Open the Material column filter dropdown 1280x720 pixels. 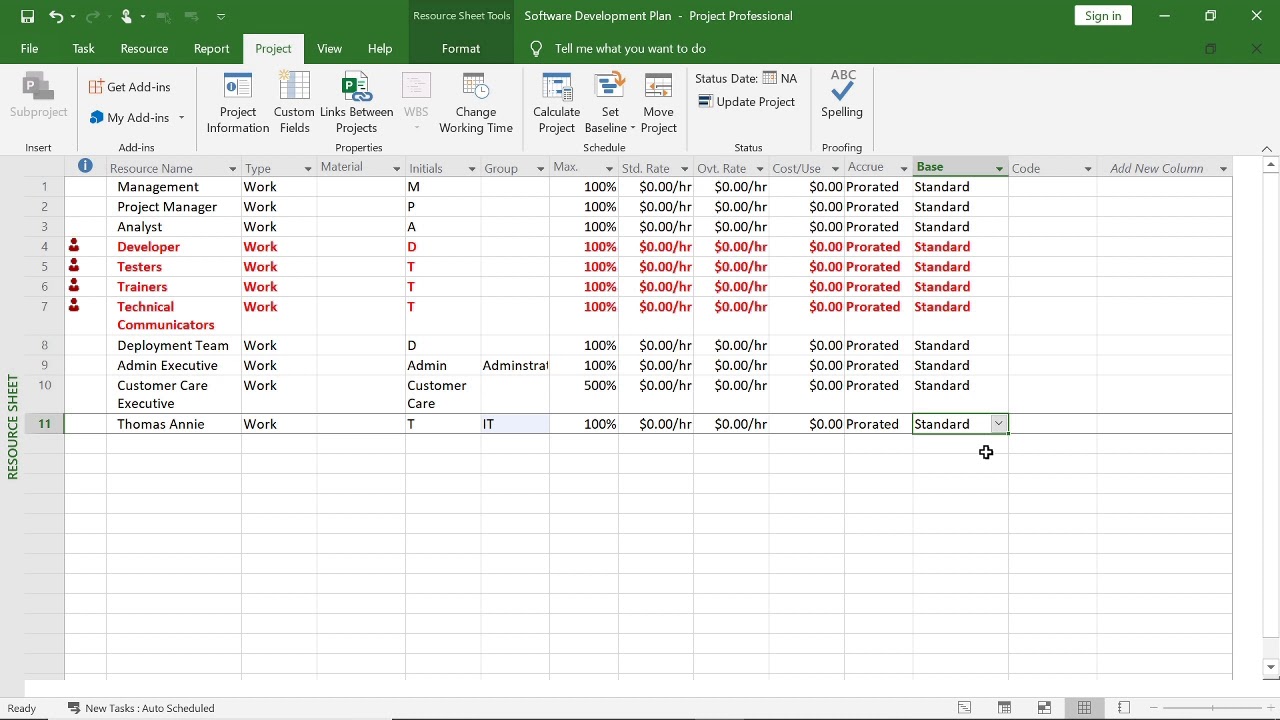click(x=396, y=169)
